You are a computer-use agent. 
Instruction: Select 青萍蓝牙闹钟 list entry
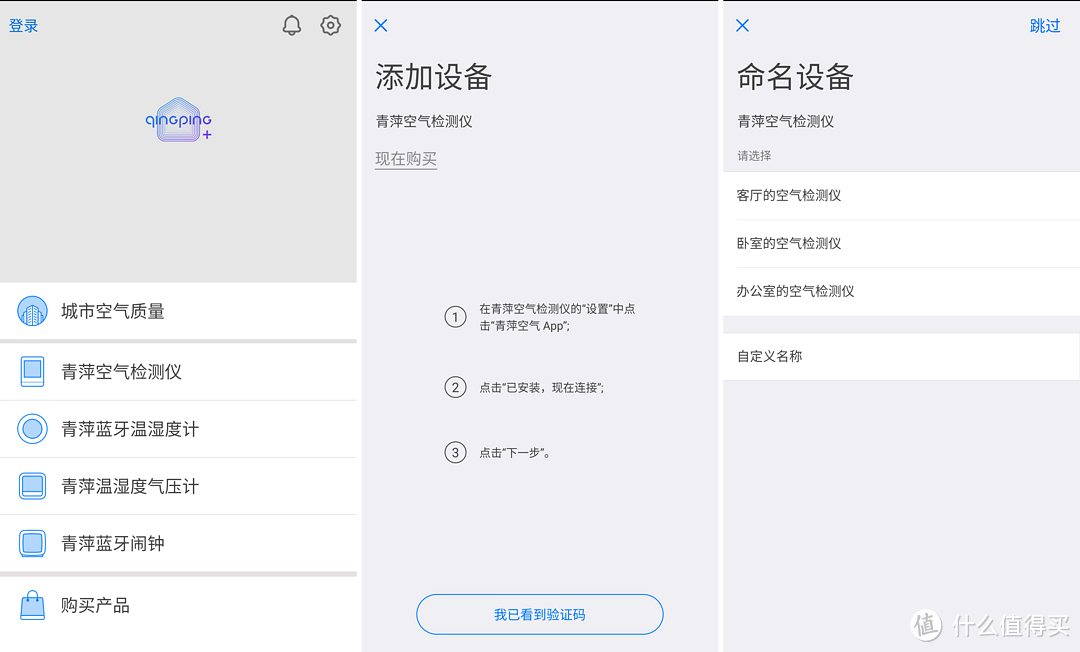(178, 543)
